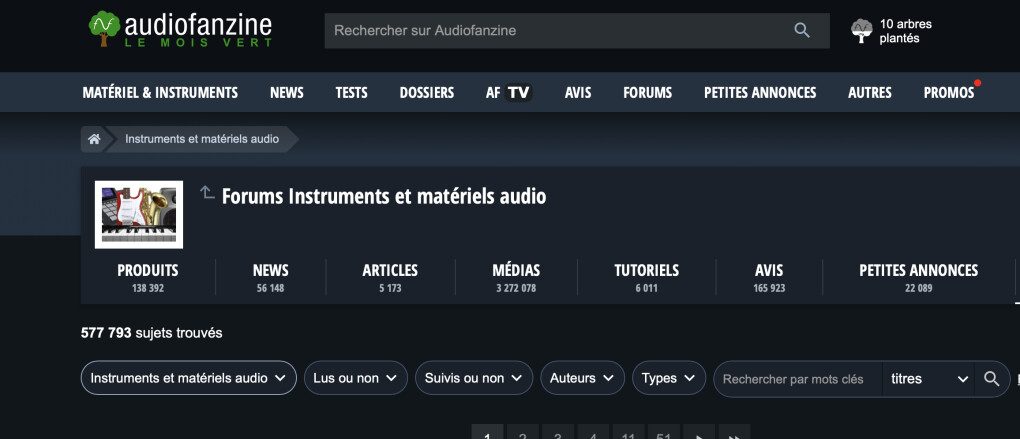Open the Petites Annonces navigation item
This screenshot has height=439, width=1020.
pos(760,93)
